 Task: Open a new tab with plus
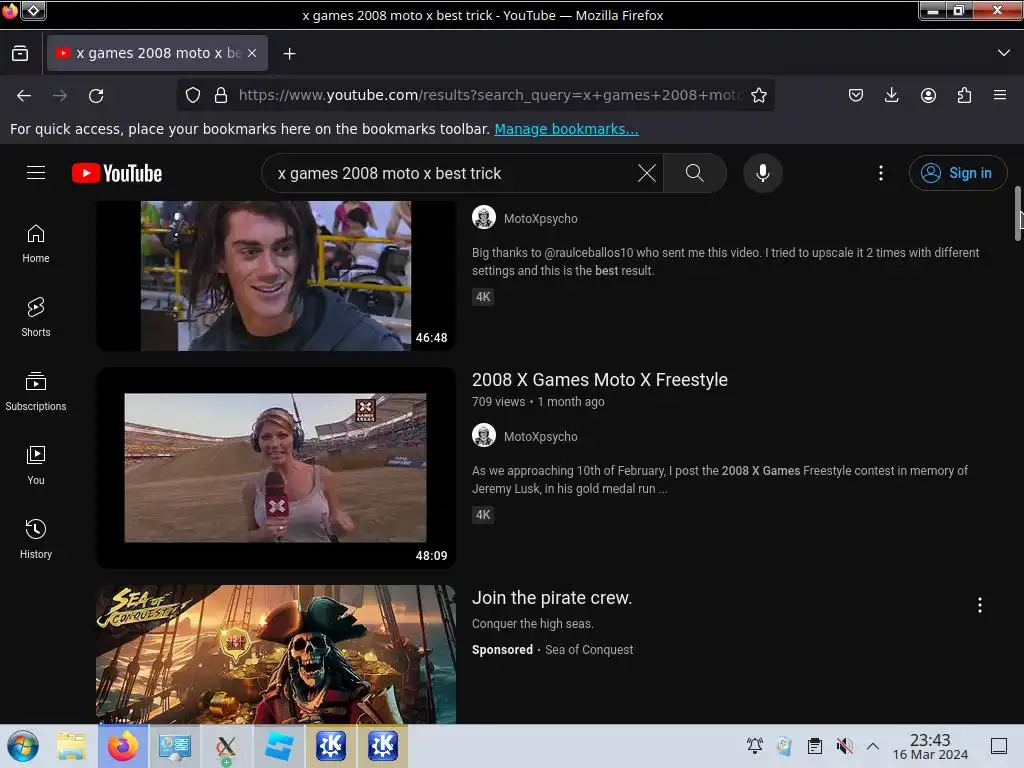click(289, 54)
